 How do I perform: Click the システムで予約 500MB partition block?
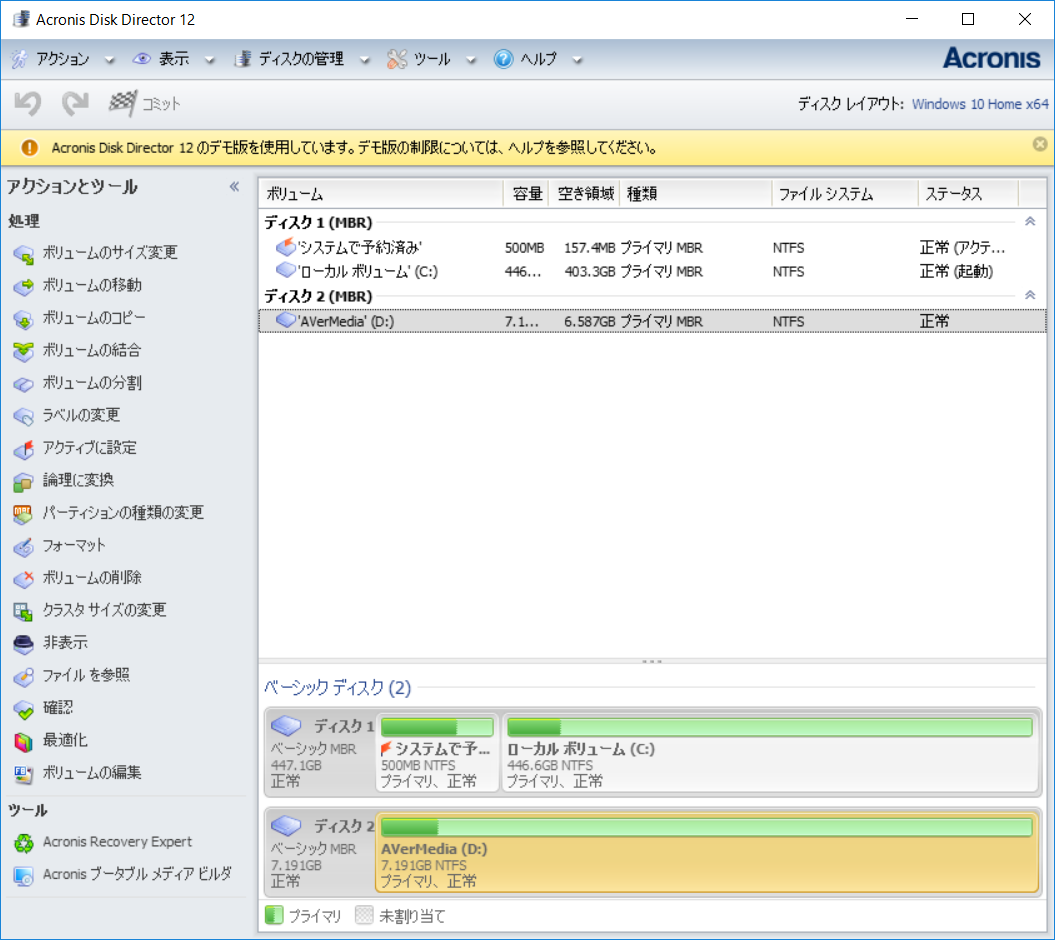437,752
